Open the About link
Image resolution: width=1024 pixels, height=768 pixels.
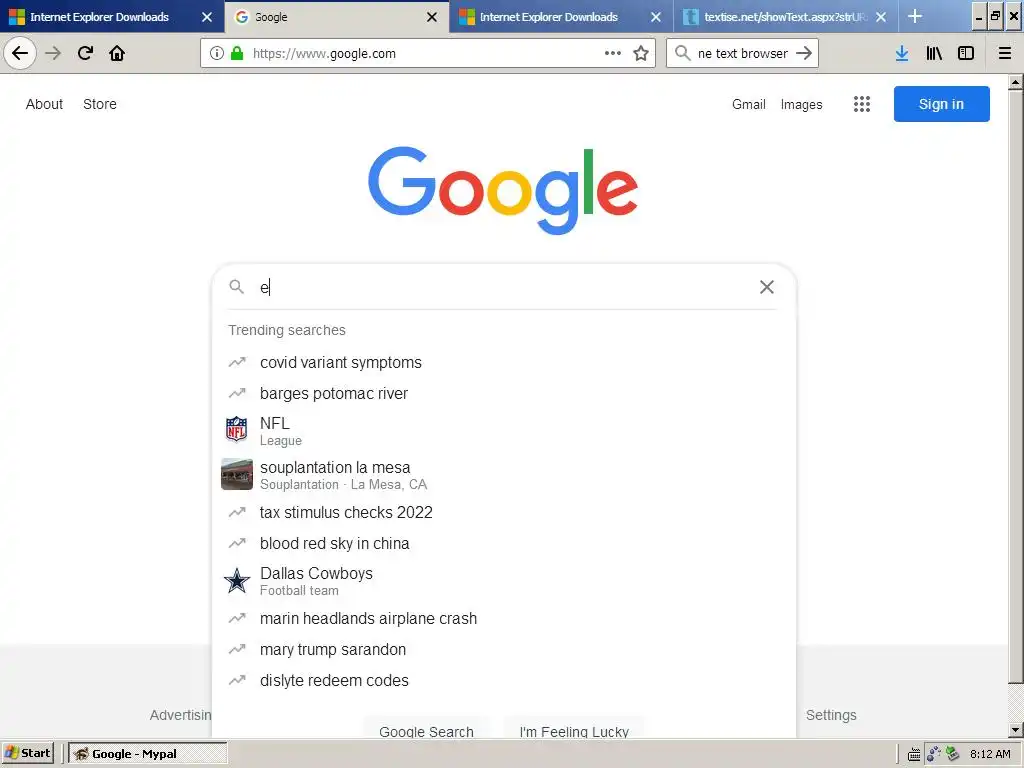[44, 104]
